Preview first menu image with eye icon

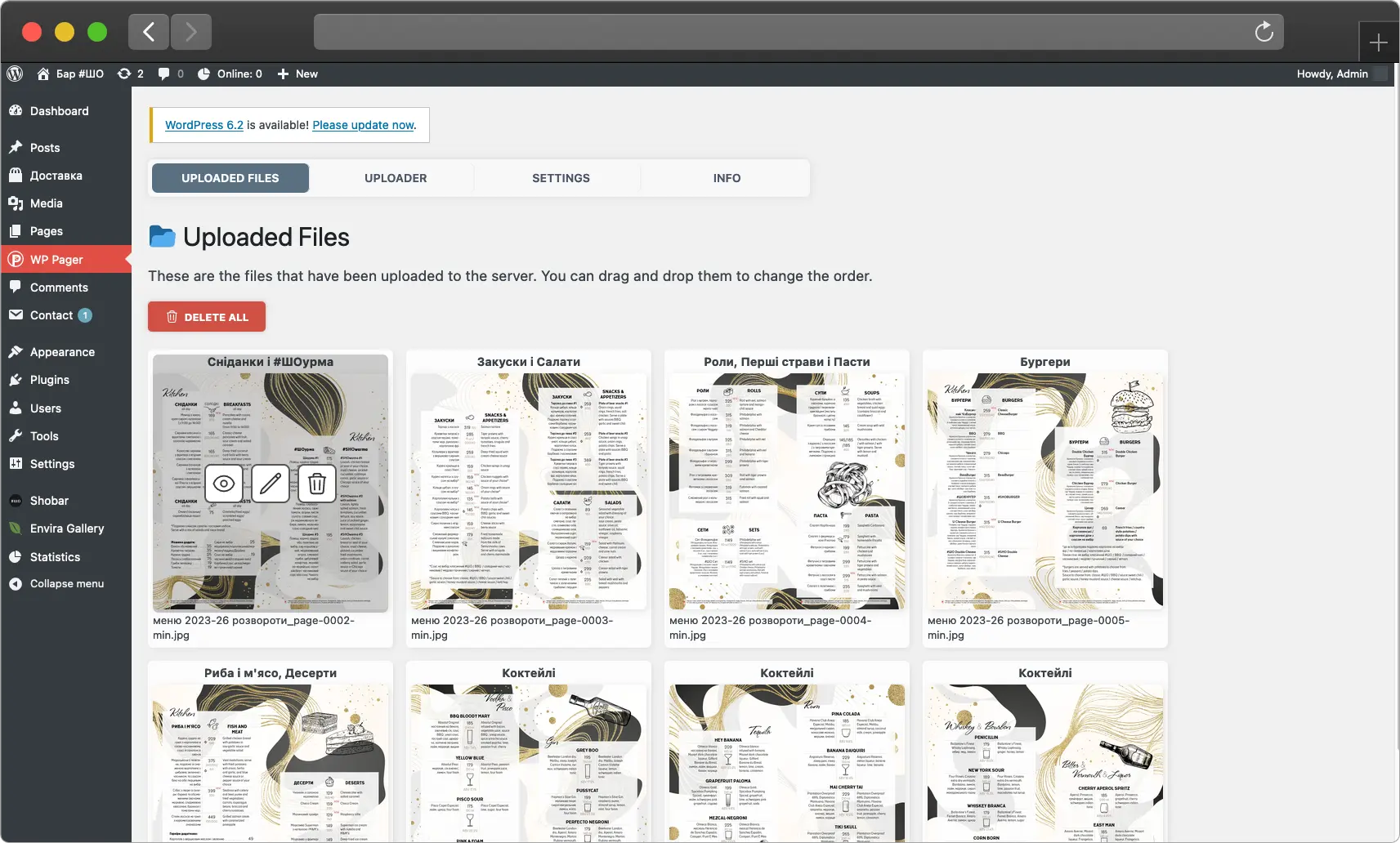[x=224, y=484]
